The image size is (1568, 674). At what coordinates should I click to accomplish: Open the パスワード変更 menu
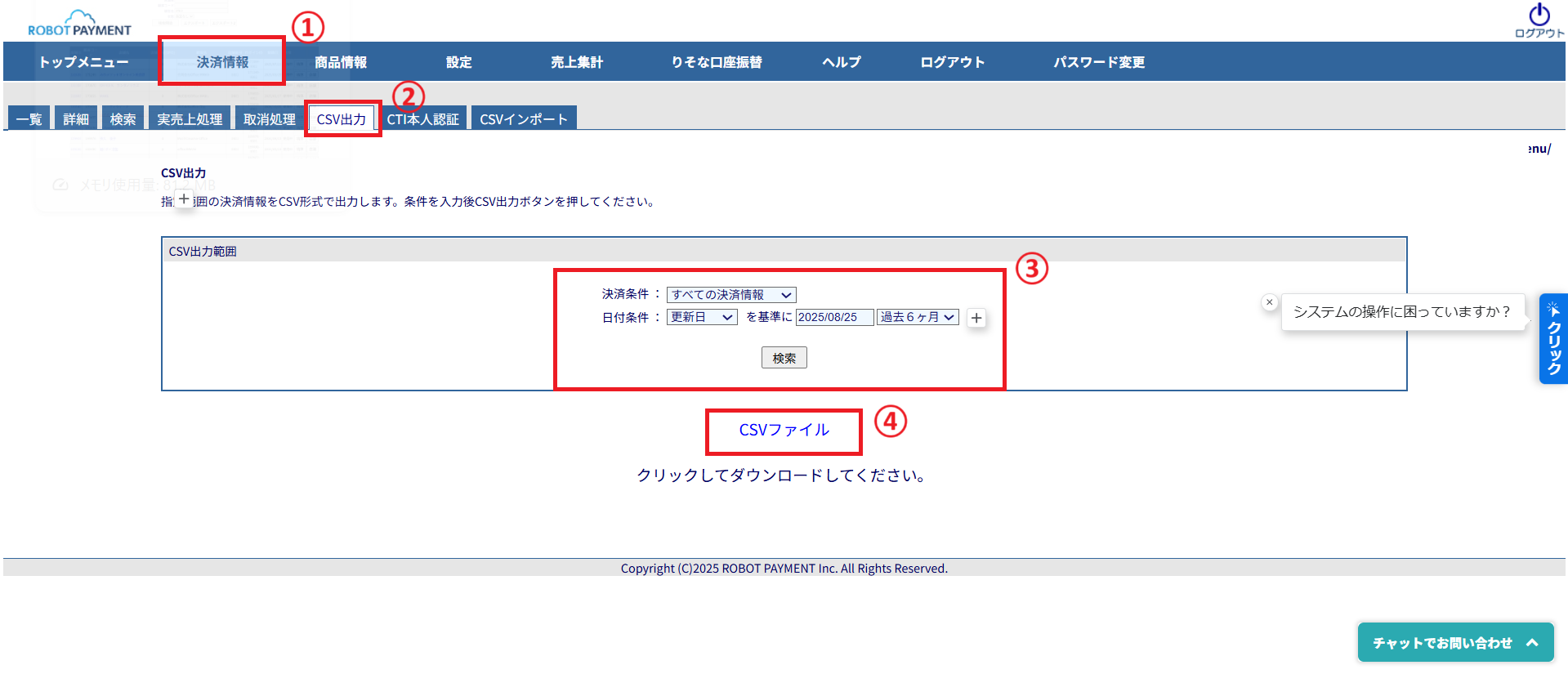point(1098,62)
